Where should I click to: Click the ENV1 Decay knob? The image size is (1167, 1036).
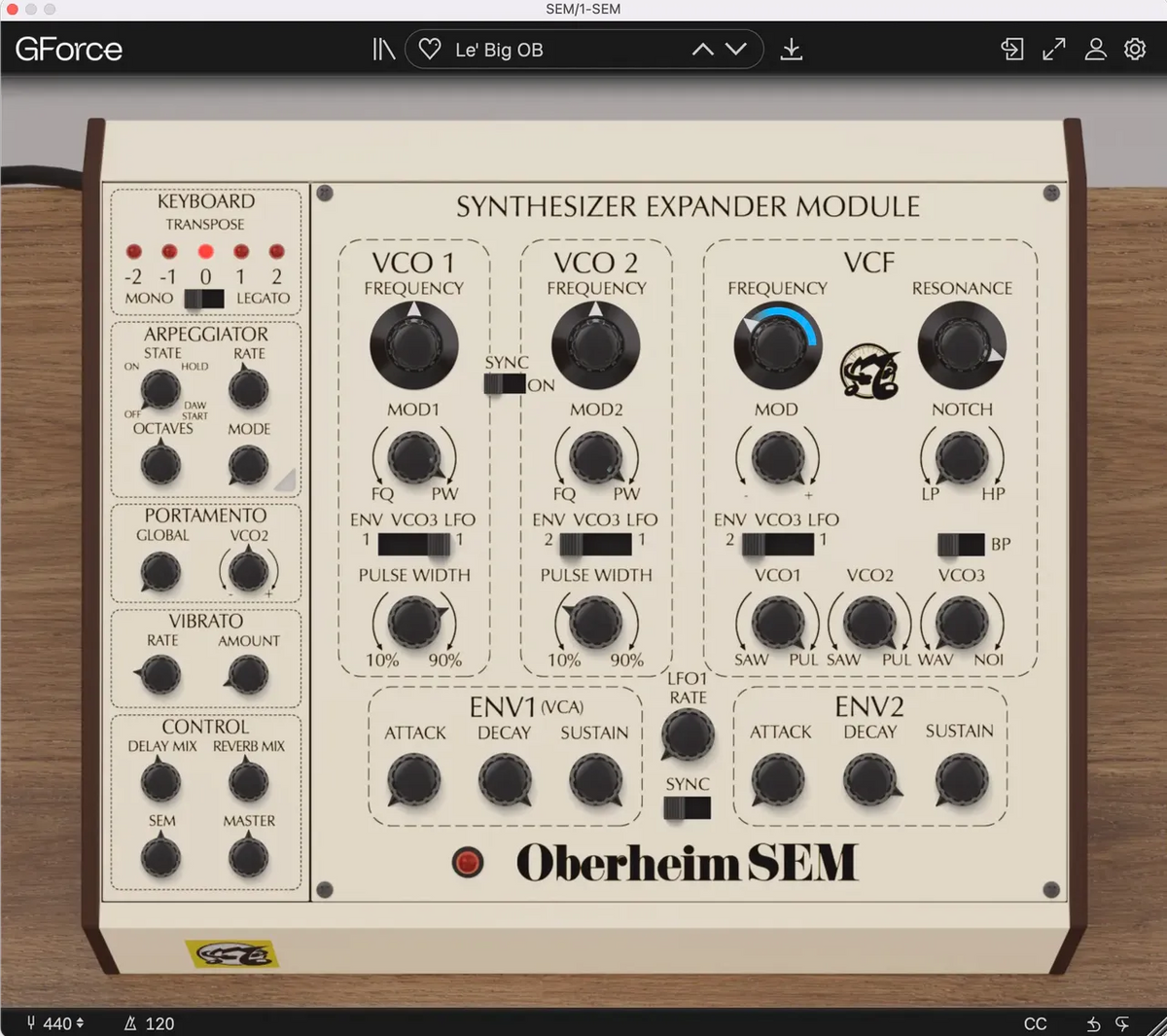pyautogui.click(x=505, y=780)
